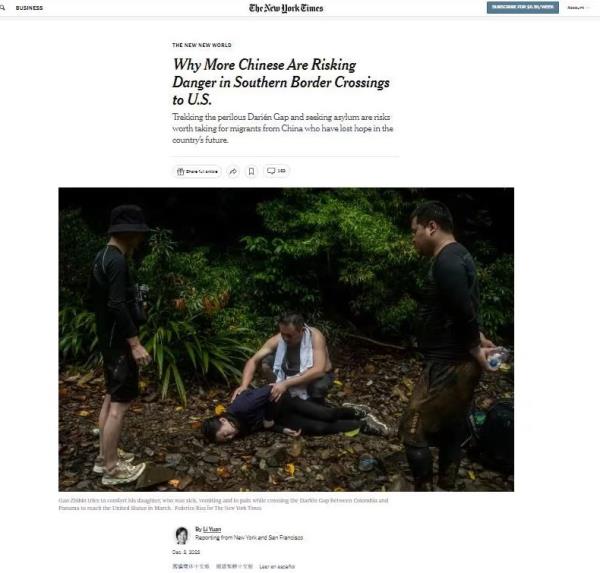Select Leer en español link
This screenshot has width=600, height=573.
coord(277,566)
